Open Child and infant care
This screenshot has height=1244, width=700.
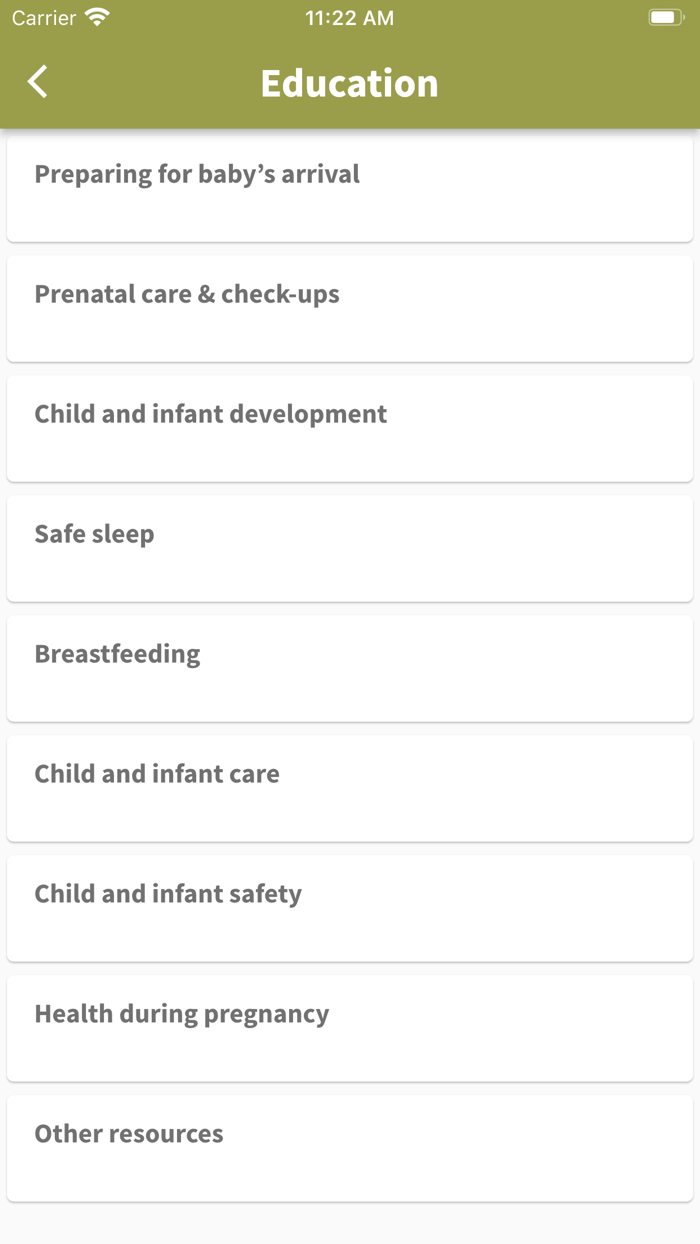[349, 787]
